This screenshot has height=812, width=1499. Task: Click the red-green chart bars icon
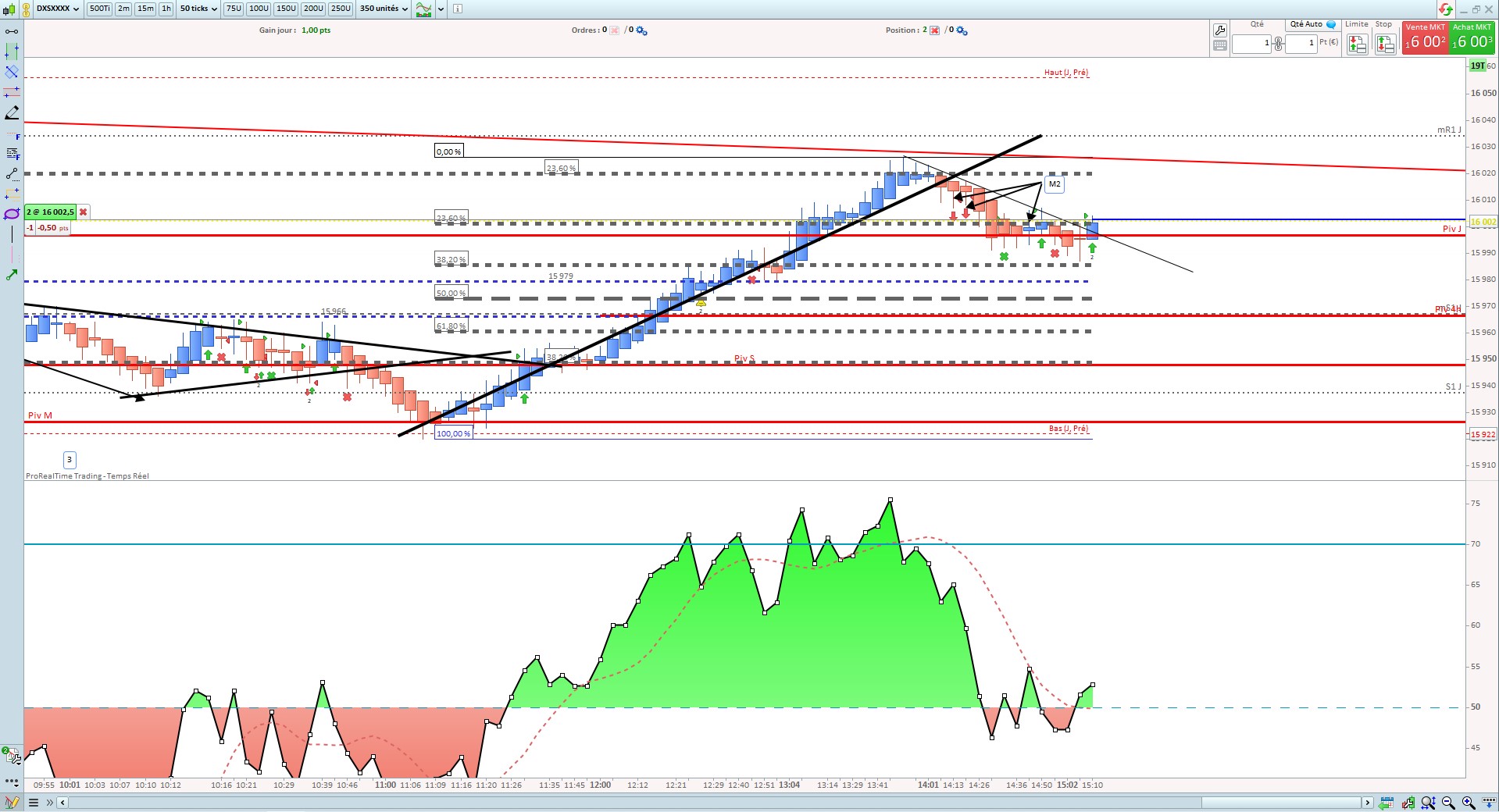tap(1408, 802)
